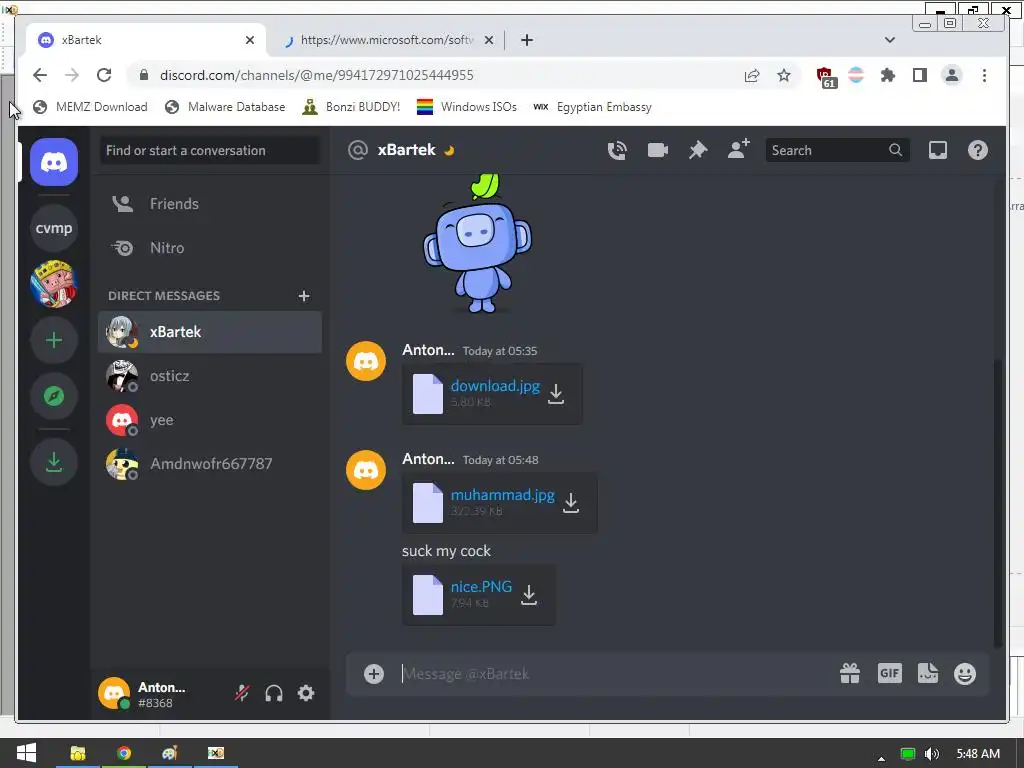Select xBartek direct message
This screenshot has width=1024, height=768.
(x=210, y=332)
